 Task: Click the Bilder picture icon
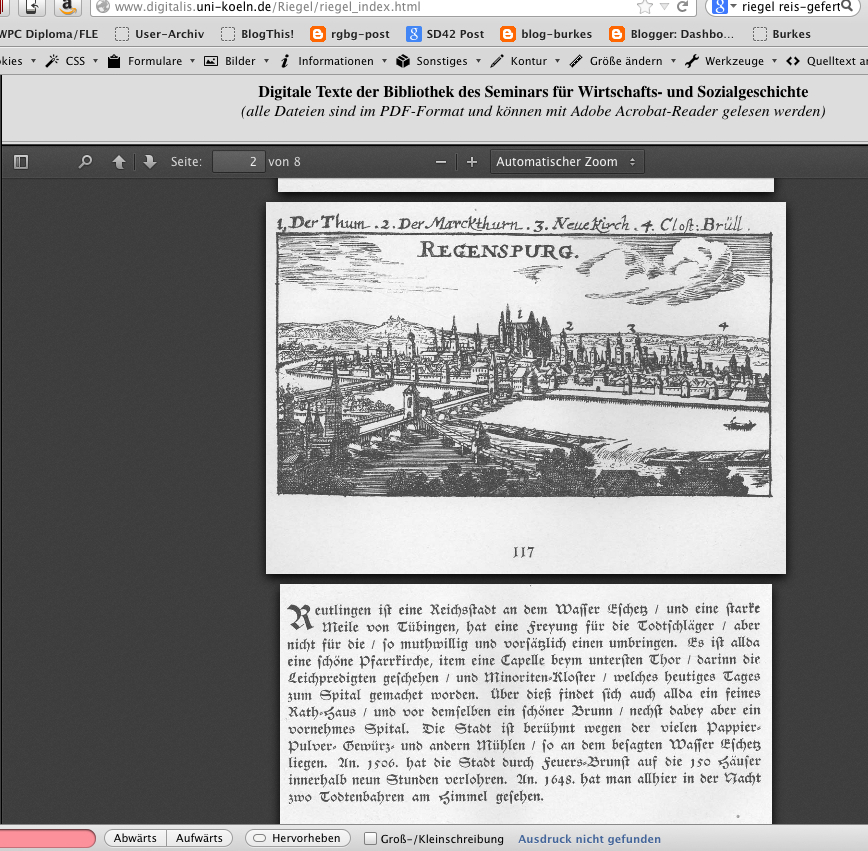[x=211, y=61]
